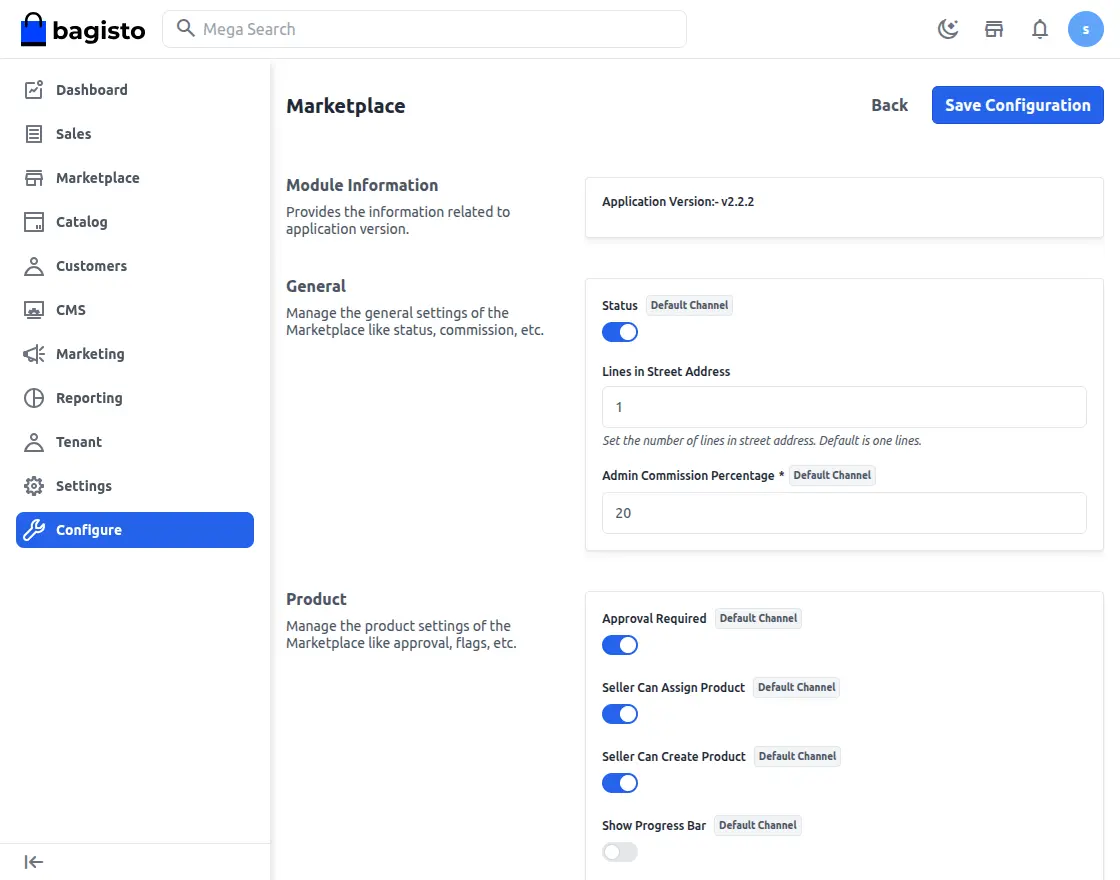Disable Seller Can Create Product toggle
Viewport: 1120px width, 880px height.
[619, 782]
